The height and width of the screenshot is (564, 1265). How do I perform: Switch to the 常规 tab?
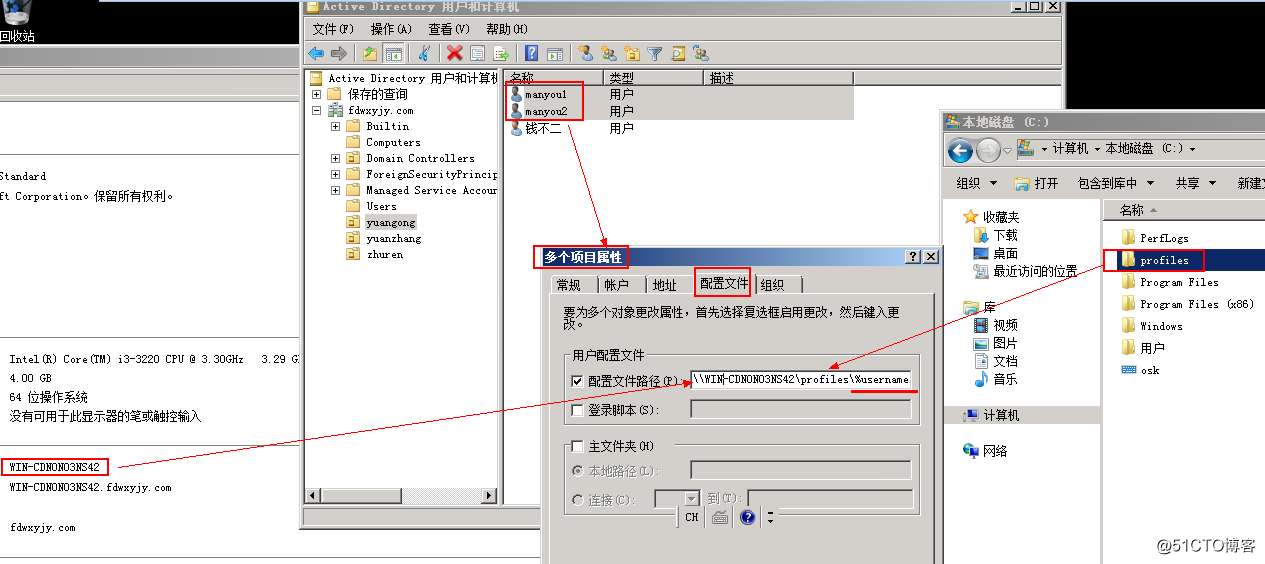(568, 285)
